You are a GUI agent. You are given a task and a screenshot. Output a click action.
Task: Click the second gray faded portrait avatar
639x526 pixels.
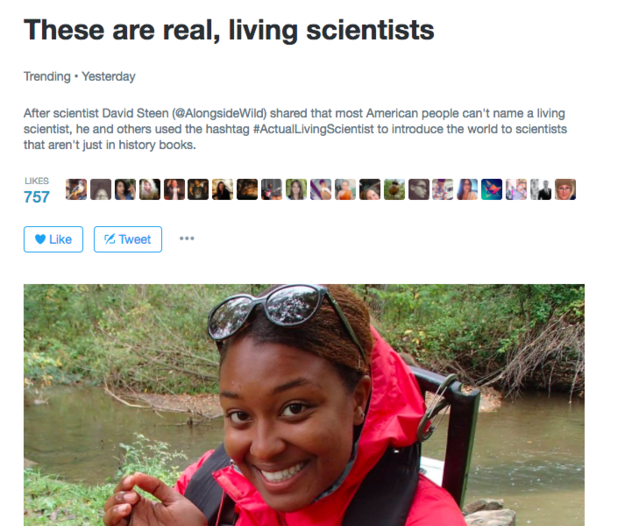101,189
